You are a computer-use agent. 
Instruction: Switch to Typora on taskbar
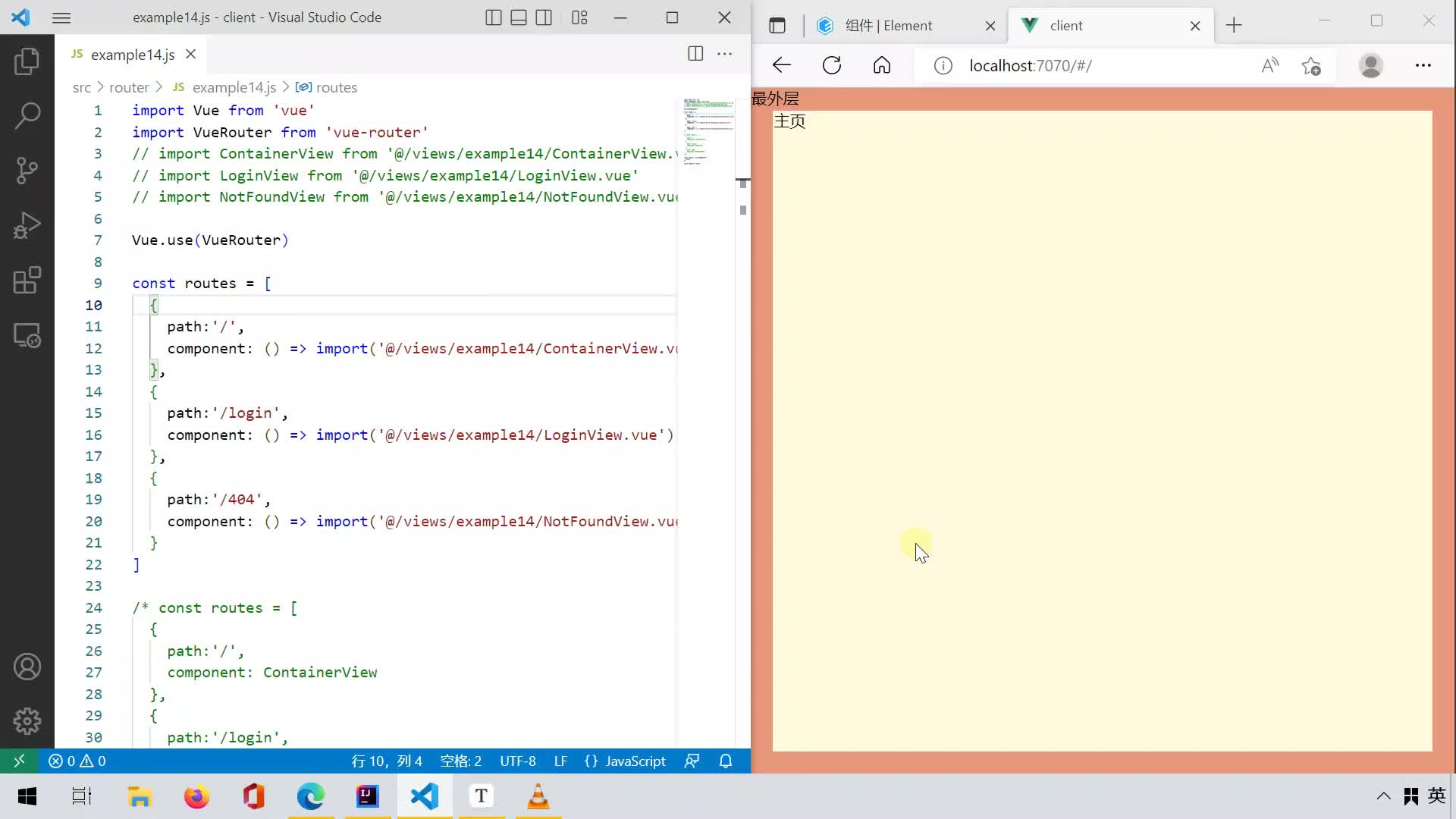481,796
